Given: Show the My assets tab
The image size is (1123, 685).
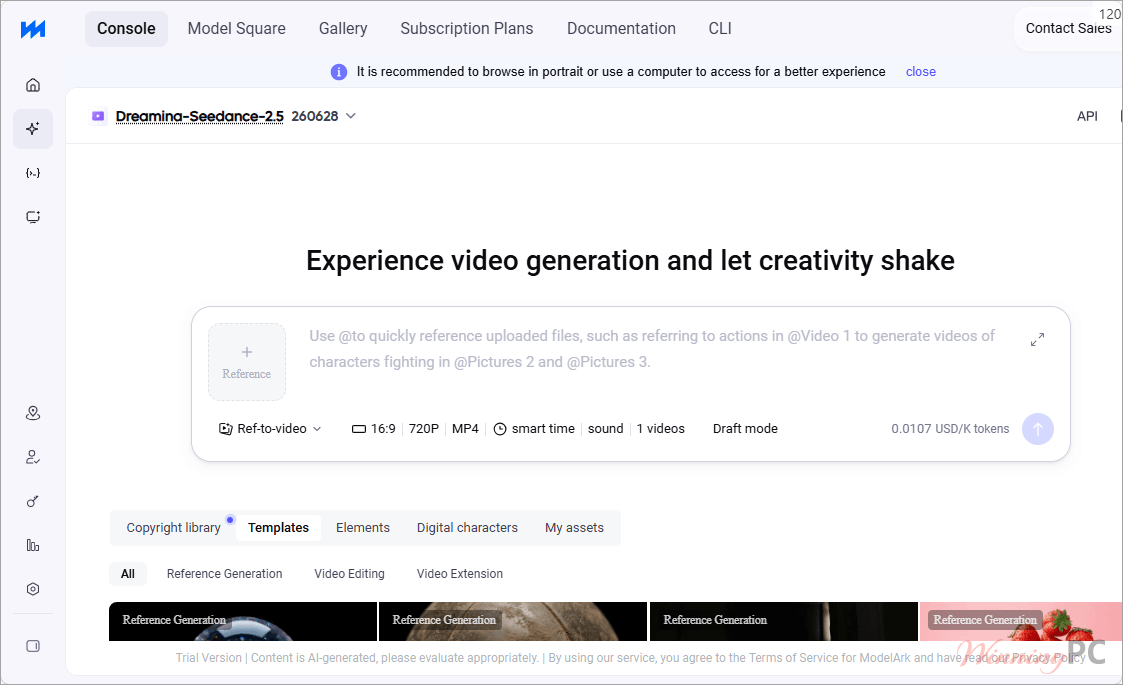Looking at the screenshot, I should point(574,528).
